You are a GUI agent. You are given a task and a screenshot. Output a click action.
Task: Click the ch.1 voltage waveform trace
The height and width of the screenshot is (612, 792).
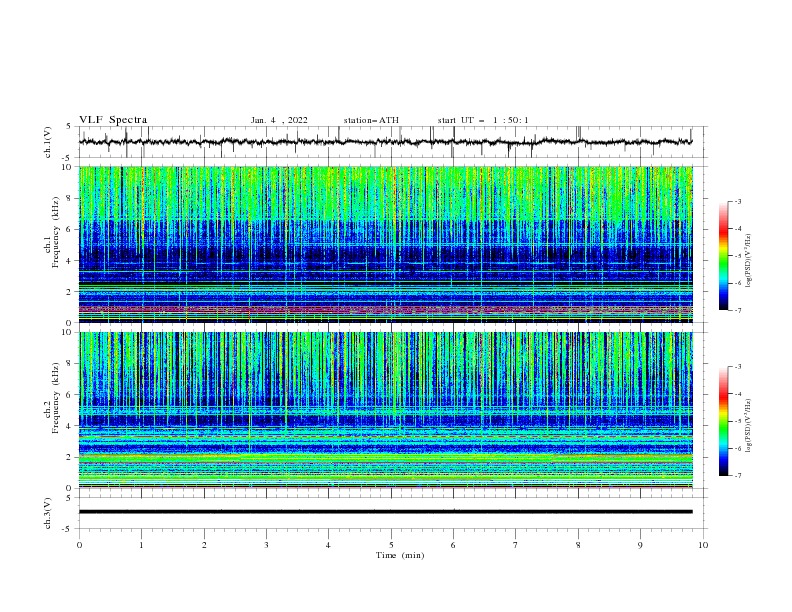tap(385, 142)
